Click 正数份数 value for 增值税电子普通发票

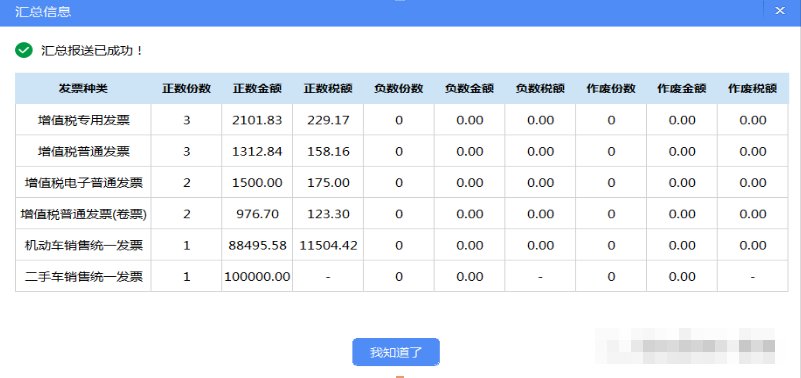coord(186,183)
